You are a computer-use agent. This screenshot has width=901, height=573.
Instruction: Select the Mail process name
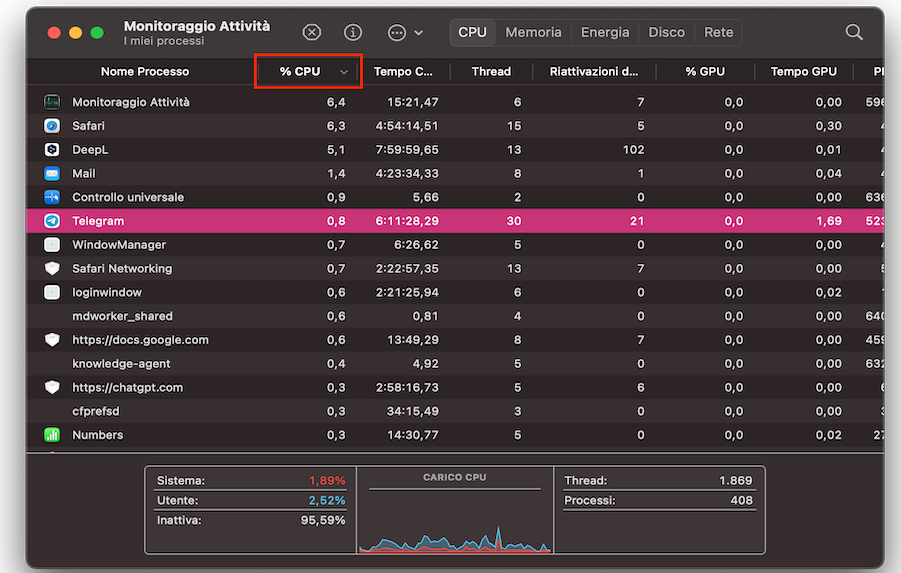pyautogui.click(x=83, y=174)
